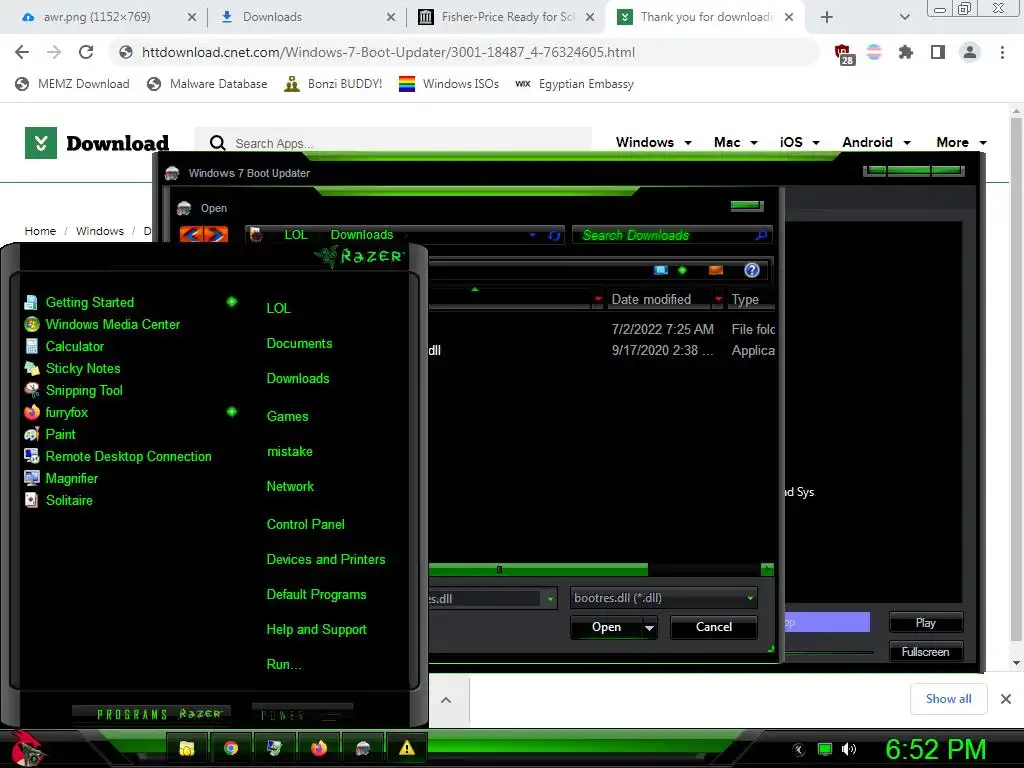The width and height of the screenshot is (1024, 768).
Task: Click the Search Downloads field
Action: click(671, 235)
